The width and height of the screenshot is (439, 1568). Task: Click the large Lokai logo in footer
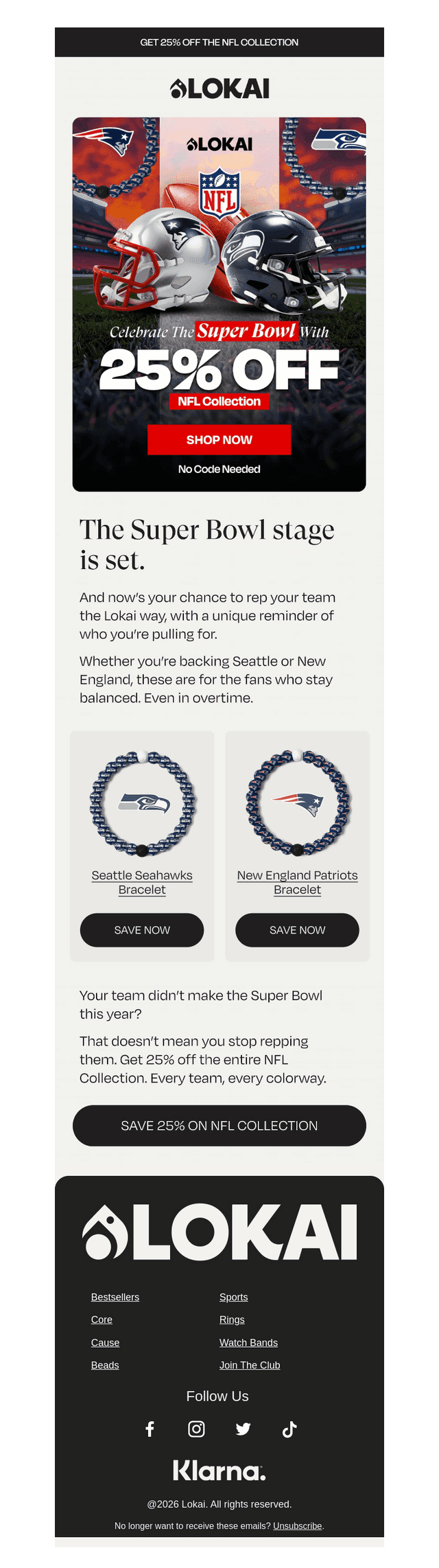219,1232
